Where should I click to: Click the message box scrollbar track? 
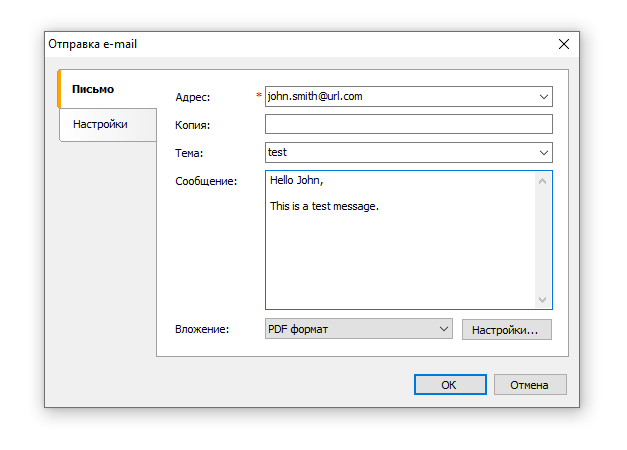[543, 240]
